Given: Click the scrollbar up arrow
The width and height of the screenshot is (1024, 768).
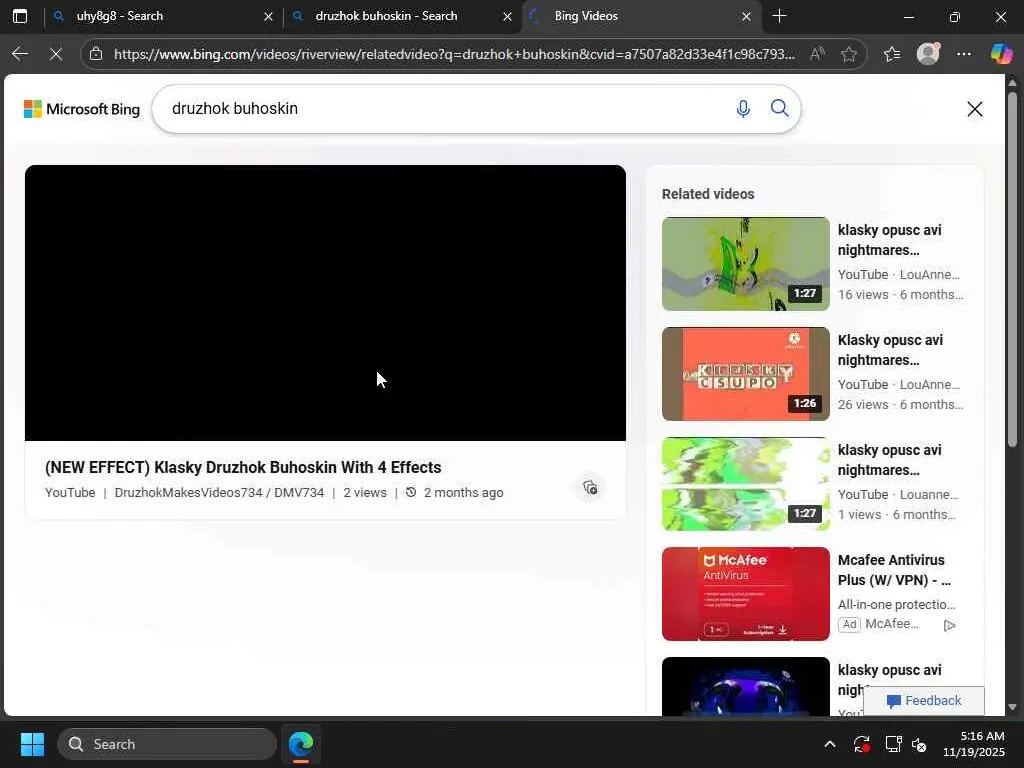Looking at the screenshot, I should pos(1012,83).
